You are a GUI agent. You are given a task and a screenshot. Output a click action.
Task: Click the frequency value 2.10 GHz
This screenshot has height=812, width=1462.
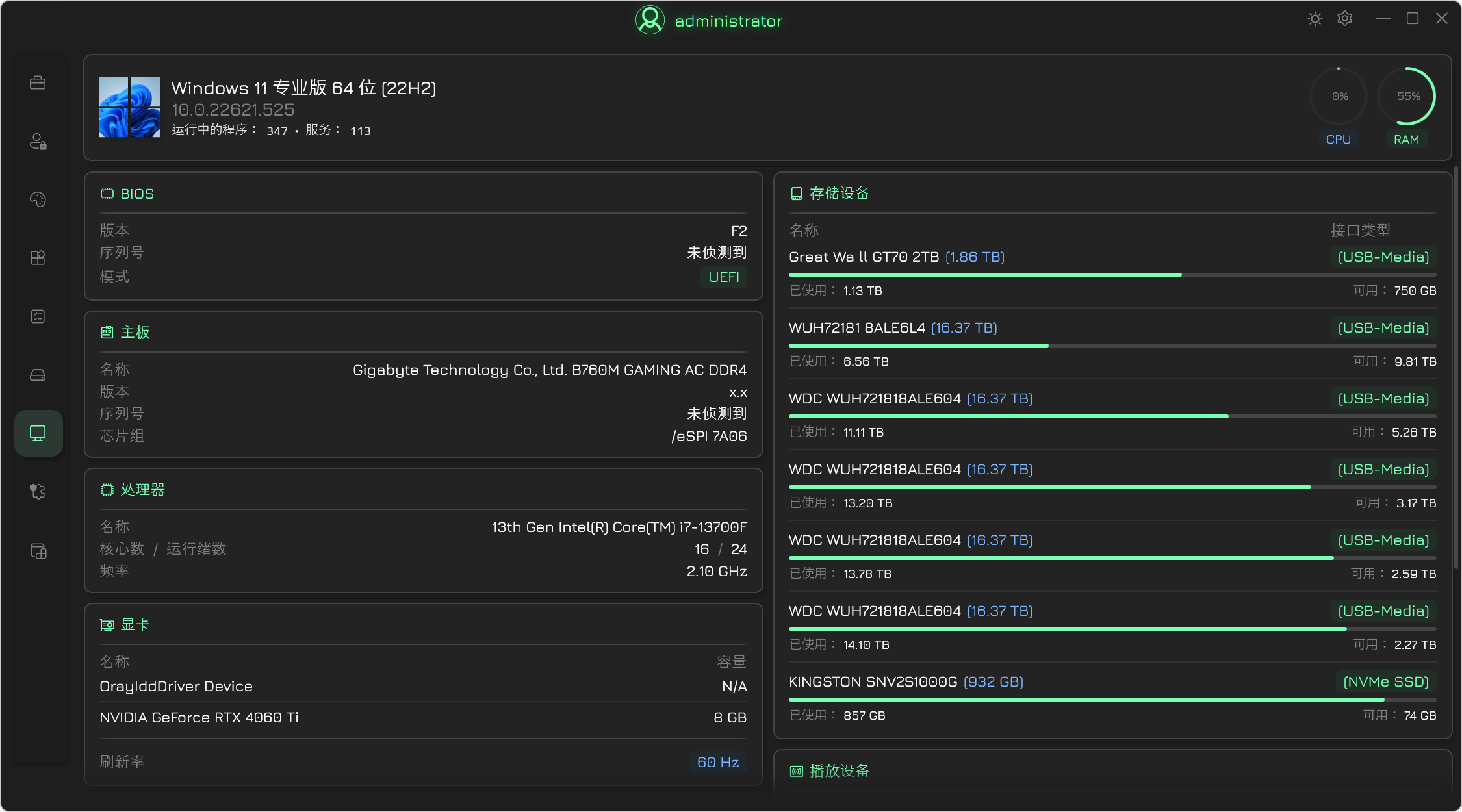(x=717, y=571)
